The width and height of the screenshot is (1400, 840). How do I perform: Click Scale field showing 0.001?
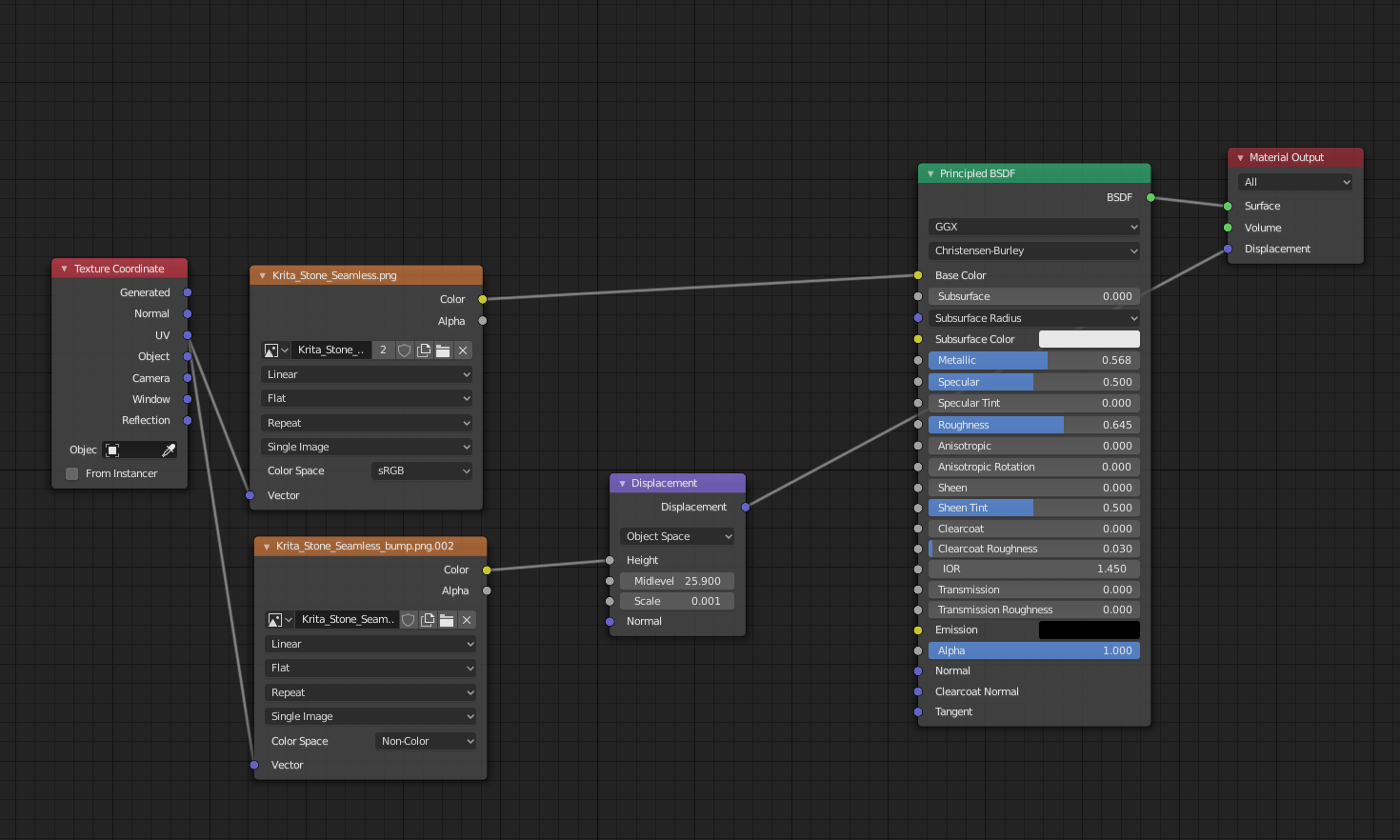tap(677, 601)
